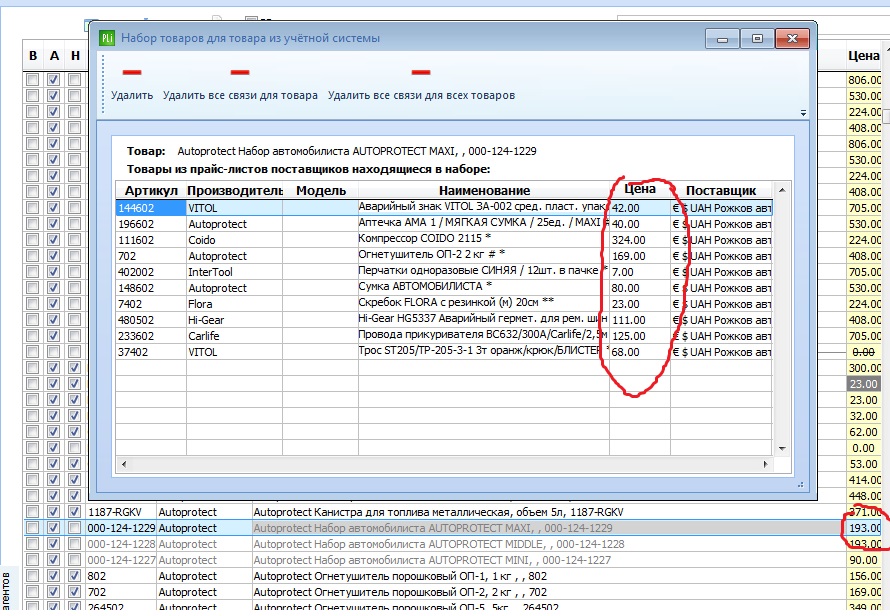Sort by the Производитель column header
This screenshot has height=616, width=890.
click(x=234, y=191)
